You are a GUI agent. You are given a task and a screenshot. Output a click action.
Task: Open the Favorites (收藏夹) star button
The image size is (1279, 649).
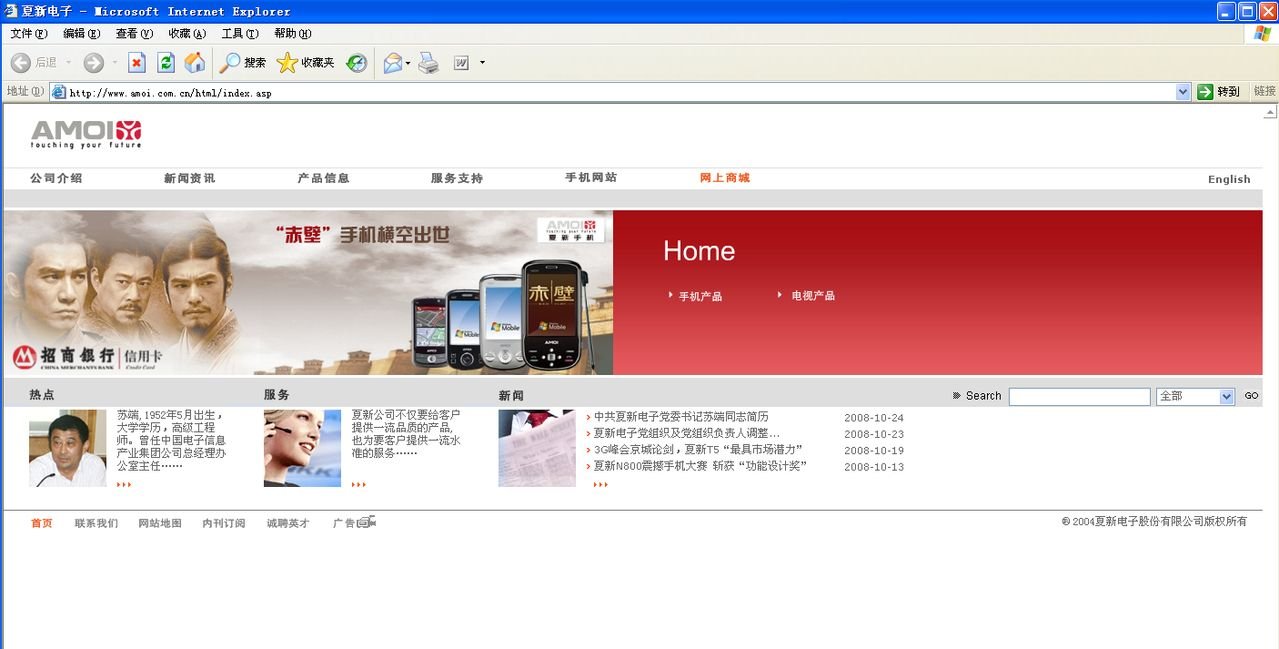[x=305, y=63]
